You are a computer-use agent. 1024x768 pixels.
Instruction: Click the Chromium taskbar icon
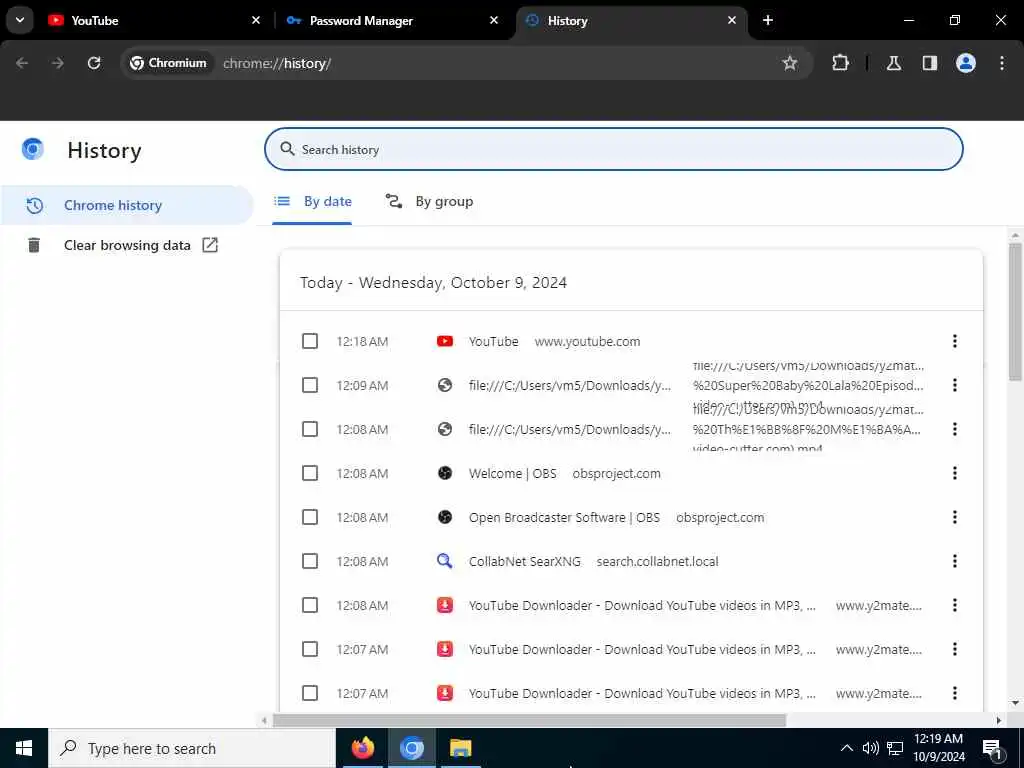412,748
